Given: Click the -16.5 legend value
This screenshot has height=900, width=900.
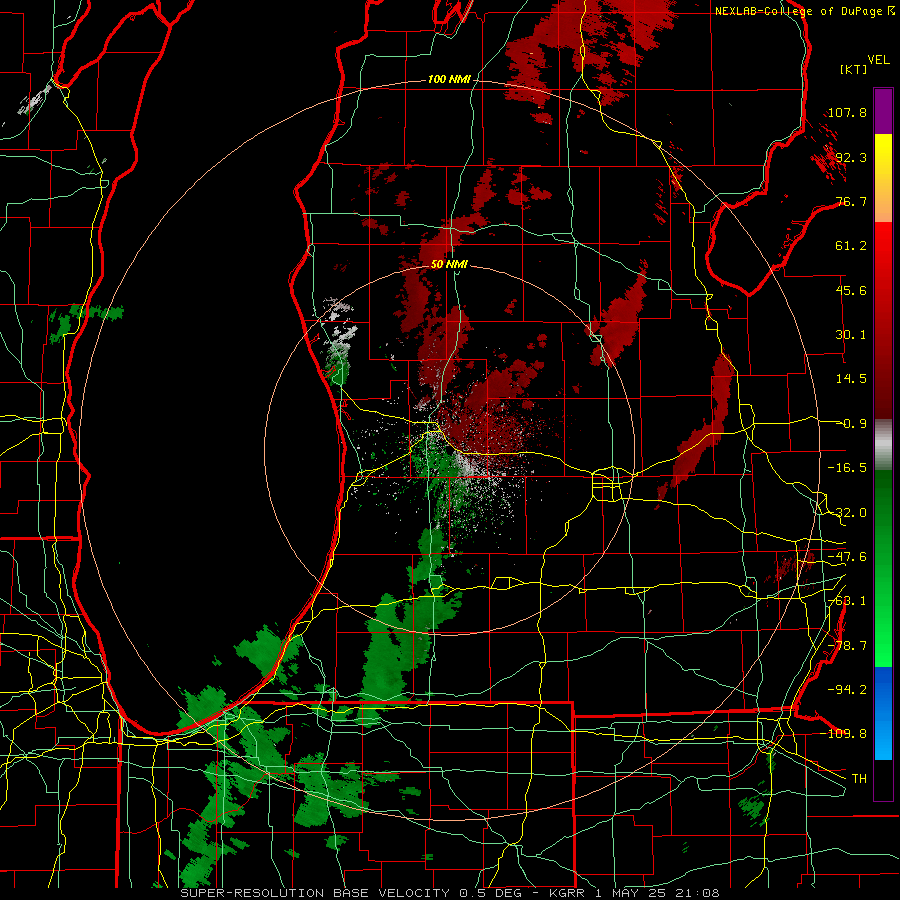Looking at the screenshot, I should point(847,468).
